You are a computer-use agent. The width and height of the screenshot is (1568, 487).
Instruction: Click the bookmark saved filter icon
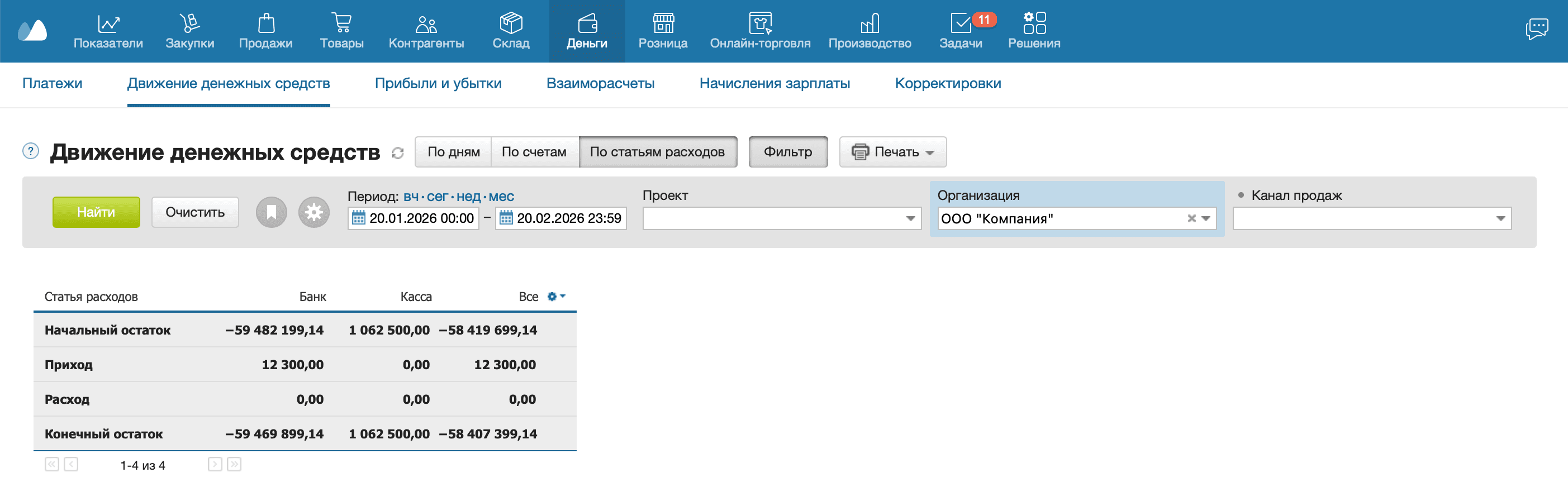[272, 212]
